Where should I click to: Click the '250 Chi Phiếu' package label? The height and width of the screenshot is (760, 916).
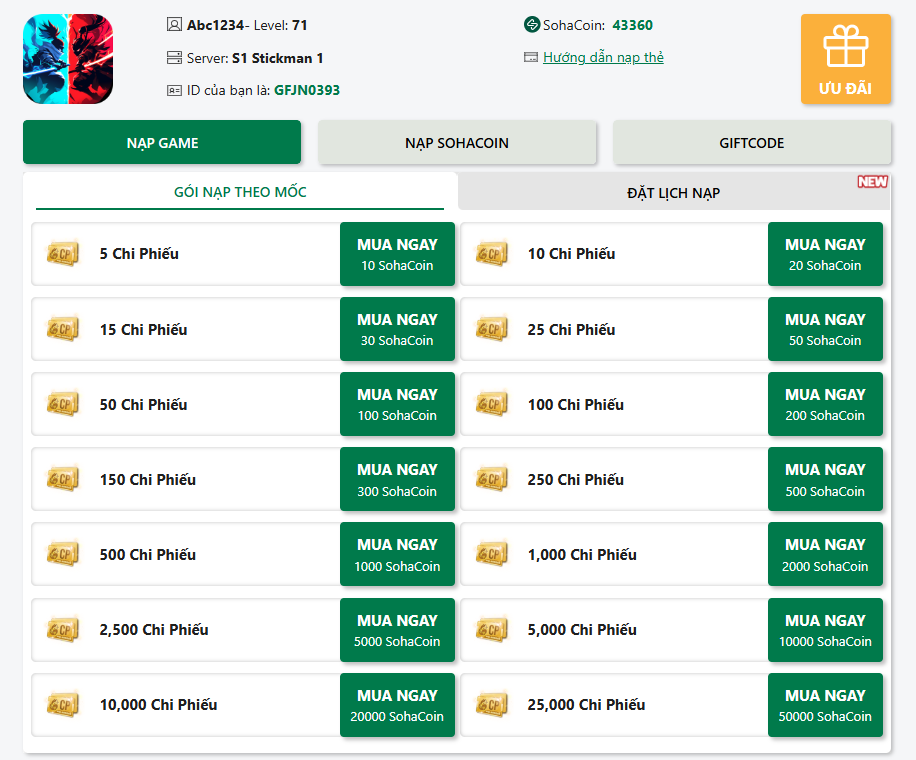(575, 479)
